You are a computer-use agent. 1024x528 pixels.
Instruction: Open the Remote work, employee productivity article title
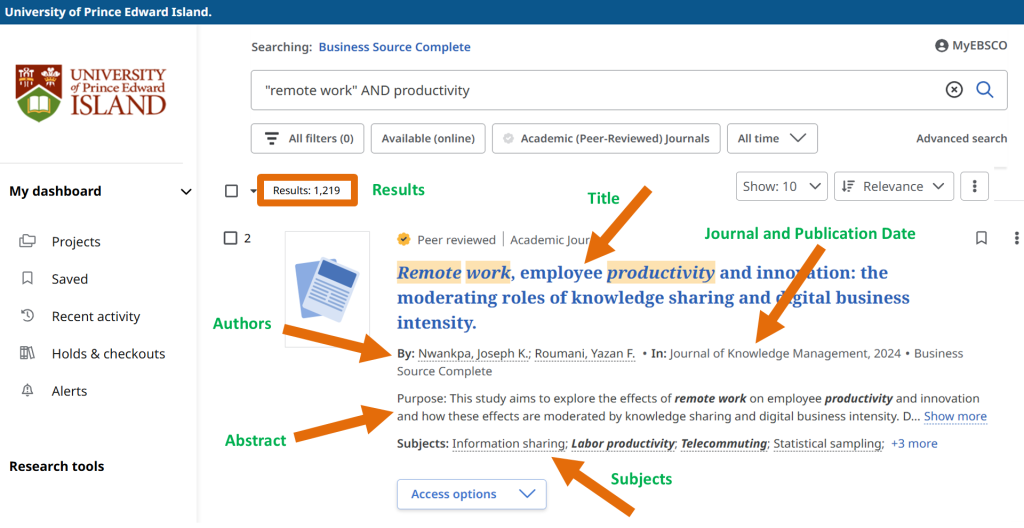653,297
